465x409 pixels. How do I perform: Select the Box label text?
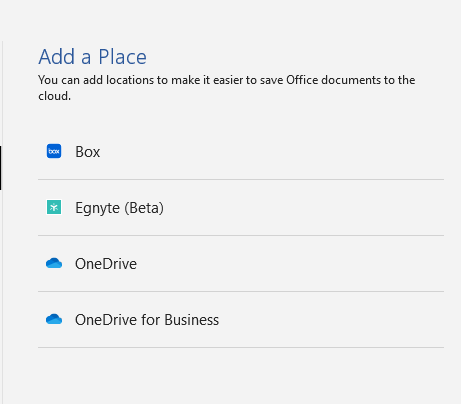coord(88,153)
